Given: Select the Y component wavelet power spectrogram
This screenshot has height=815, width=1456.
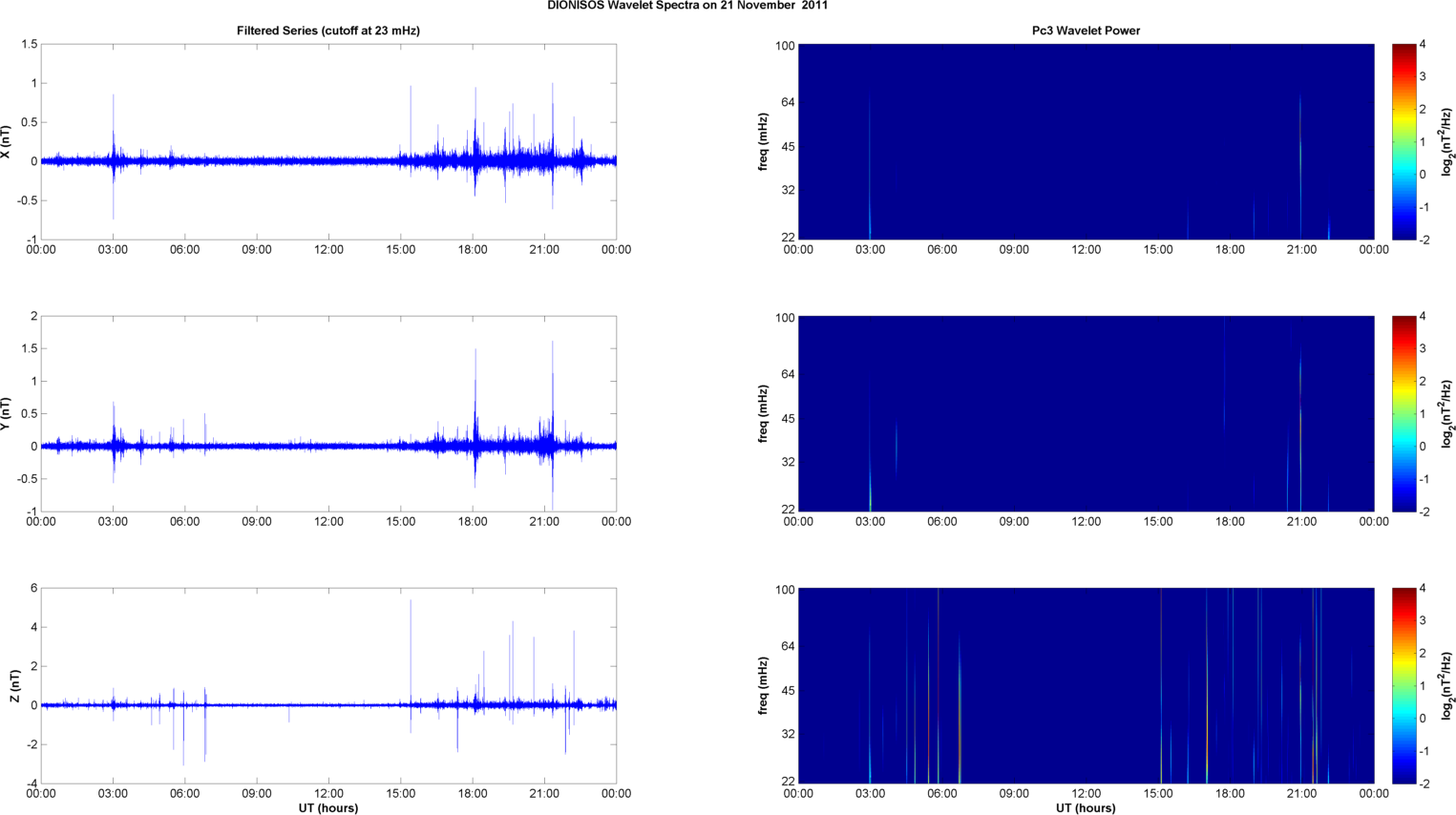Looking at the screenshot, I should 1086,413.
